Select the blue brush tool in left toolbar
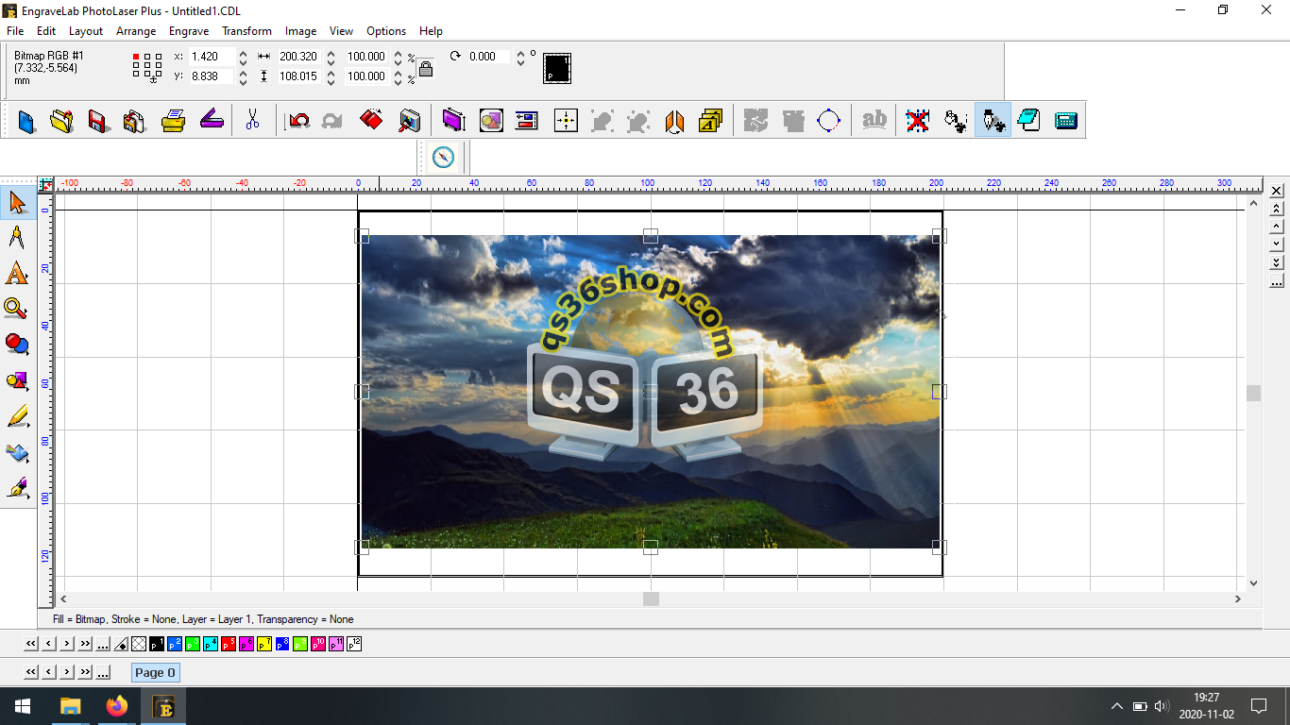The height and width of the screenshot is (725, 1290). [17, 453]
